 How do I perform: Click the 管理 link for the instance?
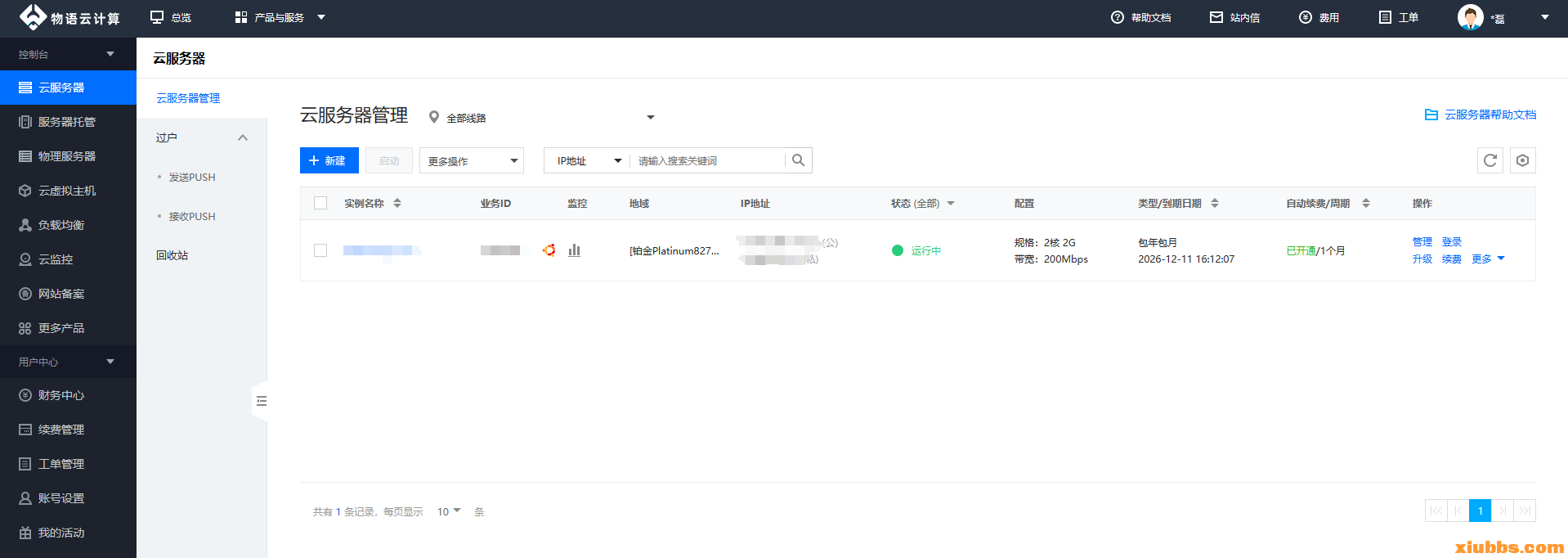[1422, 241]
